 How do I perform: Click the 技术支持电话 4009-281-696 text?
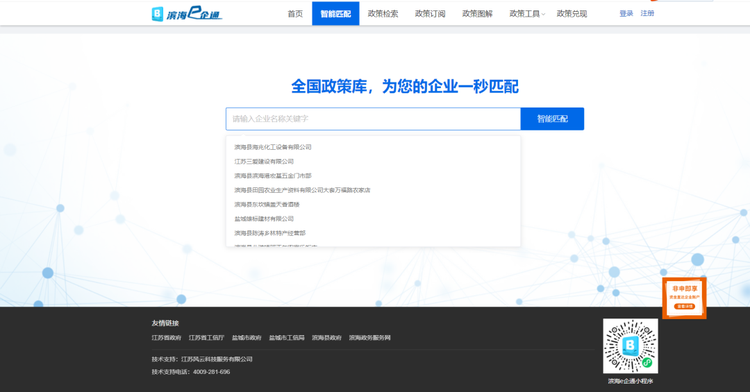point(191,372)
